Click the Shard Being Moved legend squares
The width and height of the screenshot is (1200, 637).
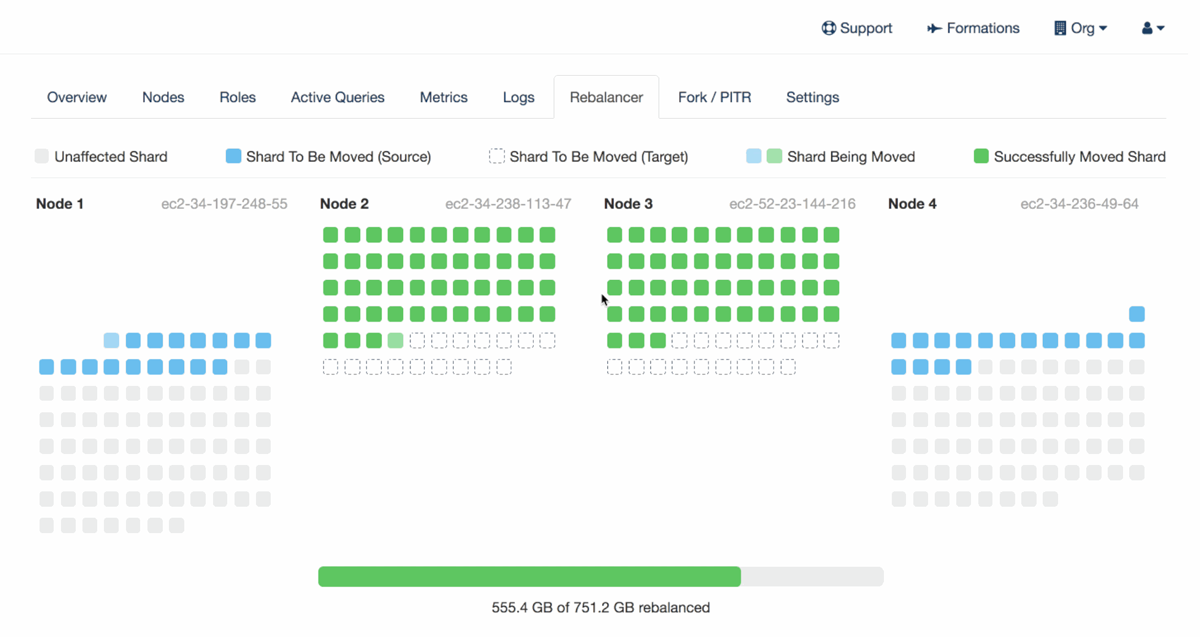pos(762,156)
